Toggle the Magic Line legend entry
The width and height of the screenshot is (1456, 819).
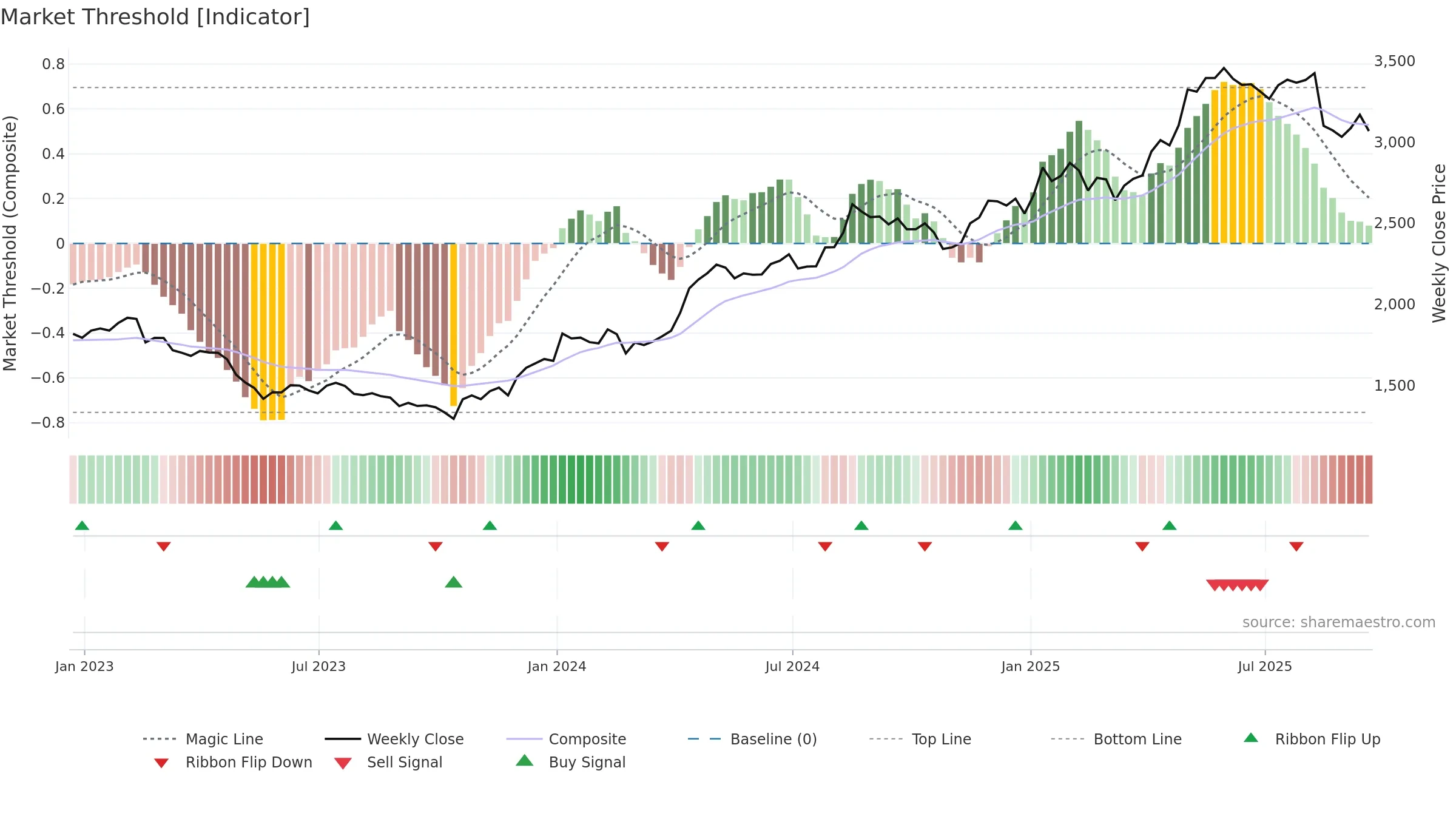203,739
